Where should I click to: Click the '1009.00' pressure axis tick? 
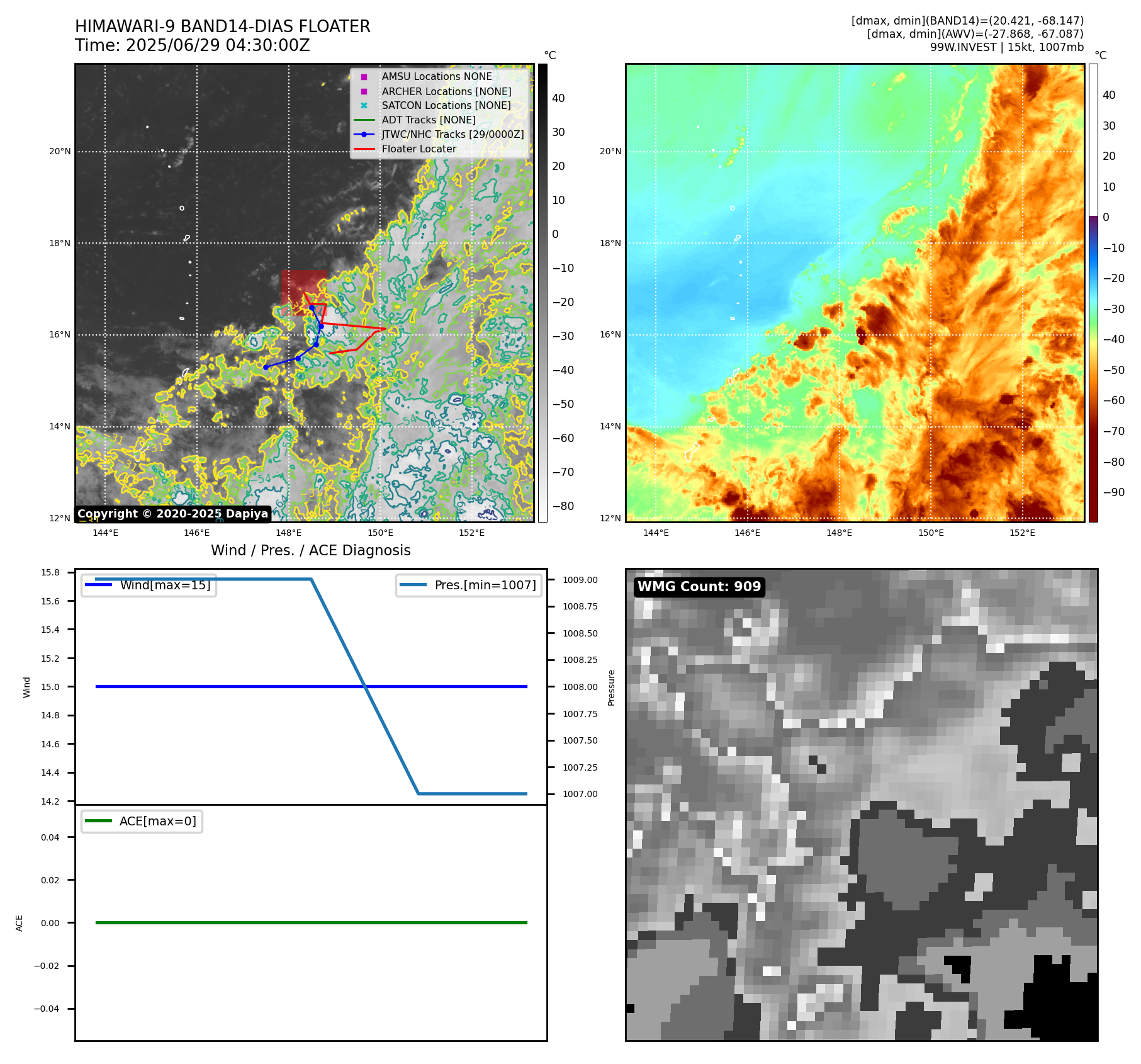580,580
